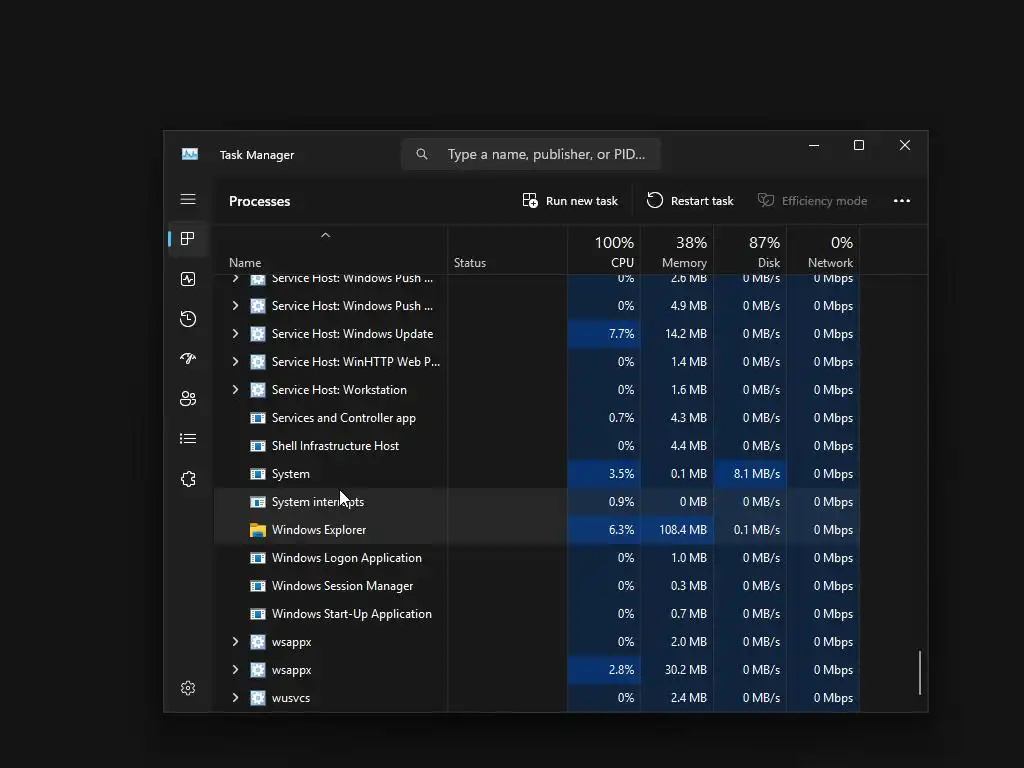Click the sort arrow above Name column

click(325, 235)
